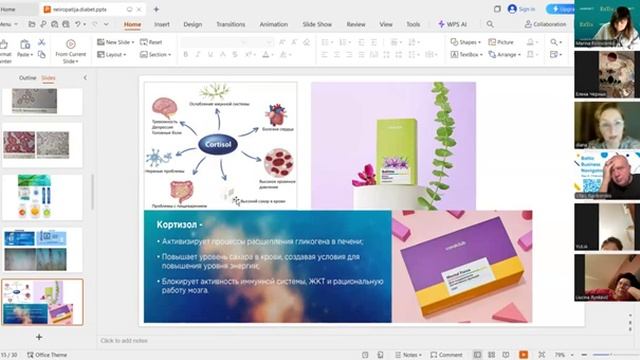Click the Bold formatting button
Screen dimensions: 640x360
point(186,54)
